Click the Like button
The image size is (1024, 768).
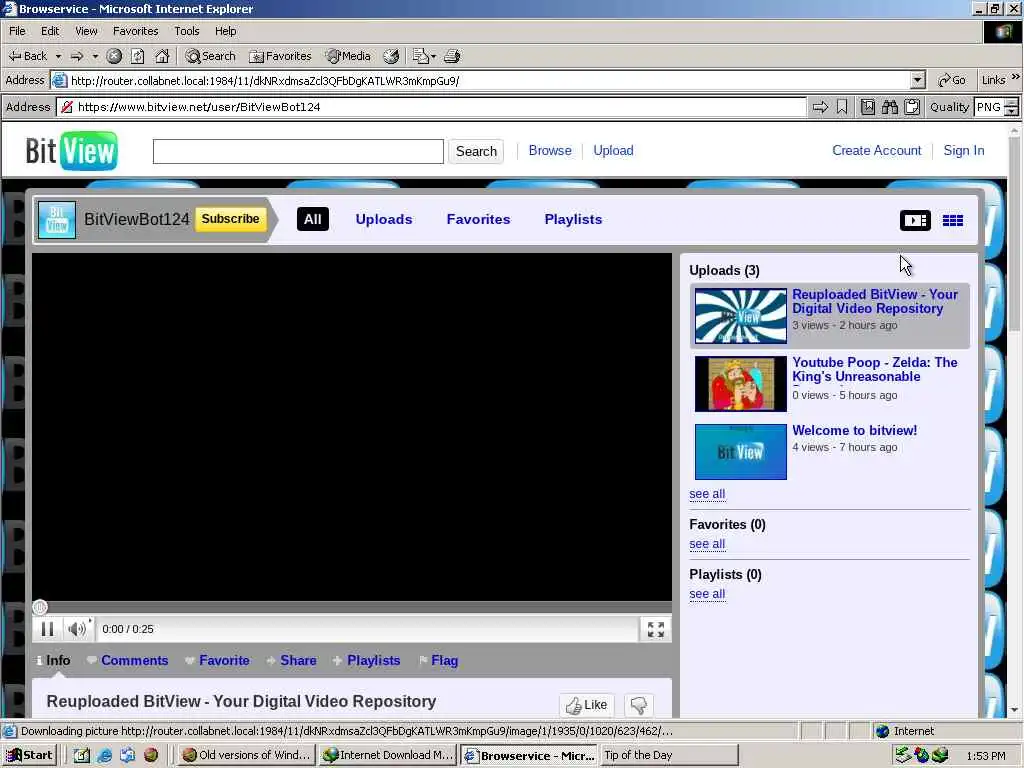tap(586, 705)
